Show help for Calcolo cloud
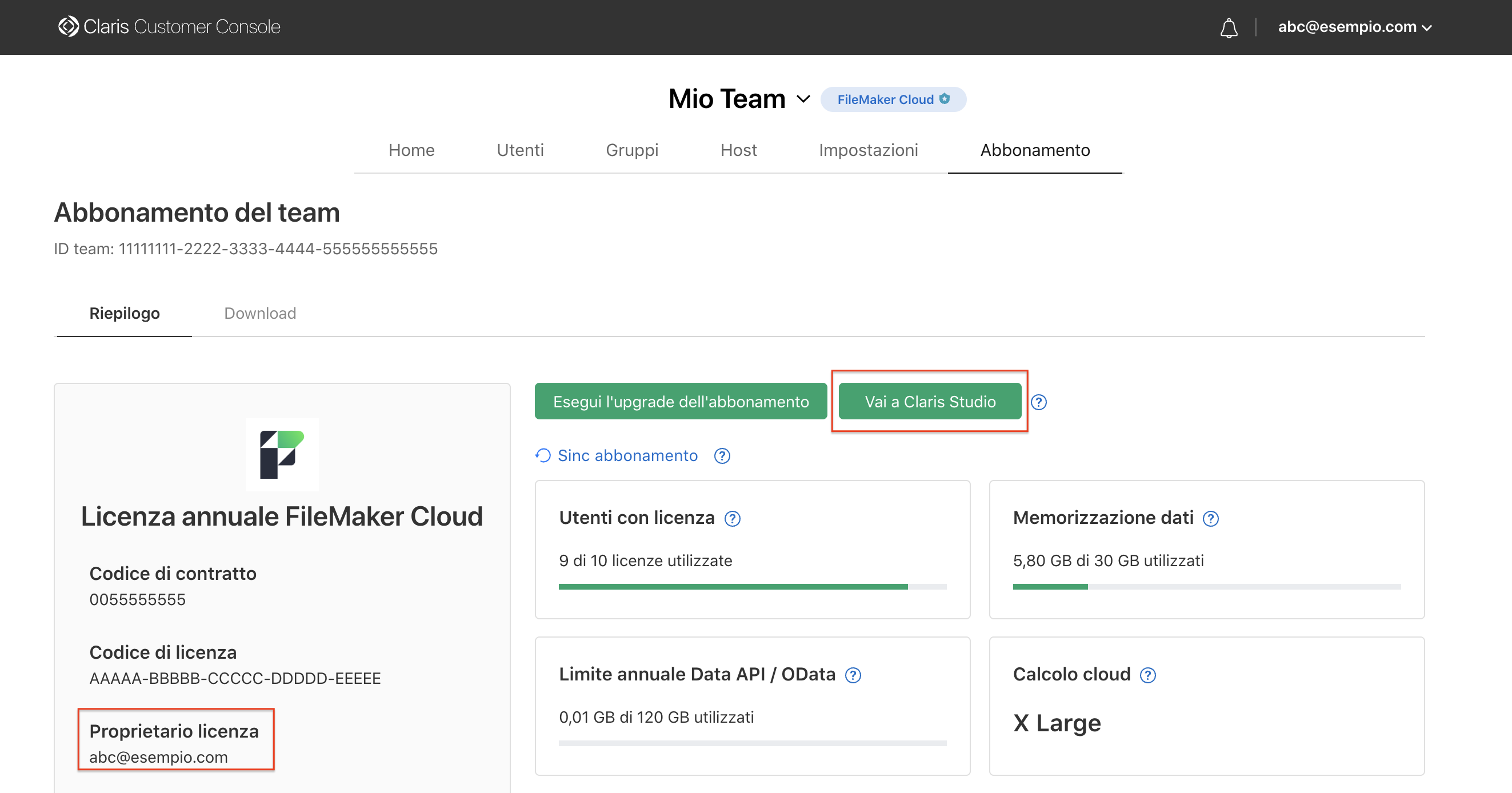Image resolution: width=1512 pixels, height=793 pixels. coord(1147,676)
